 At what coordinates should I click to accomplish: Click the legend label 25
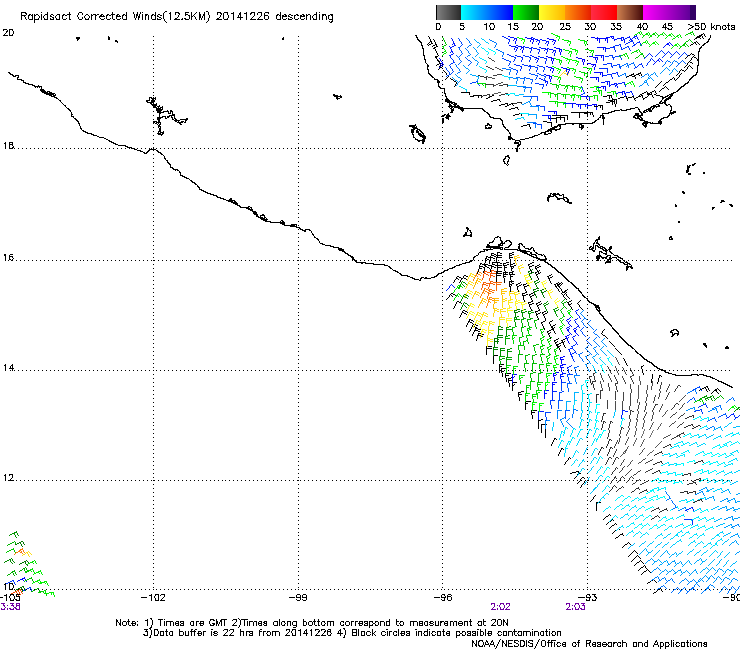[x=565, y=26]
